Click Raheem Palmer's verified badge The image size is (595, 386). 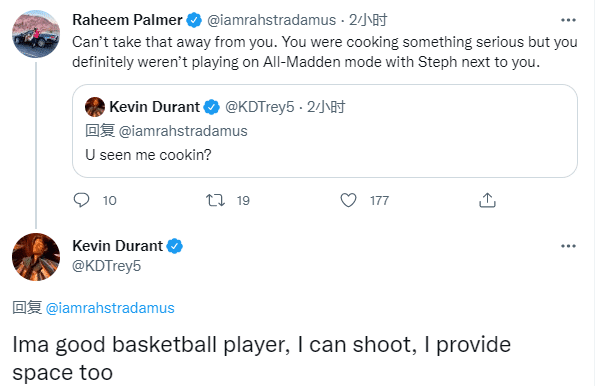tap(194, 20)
